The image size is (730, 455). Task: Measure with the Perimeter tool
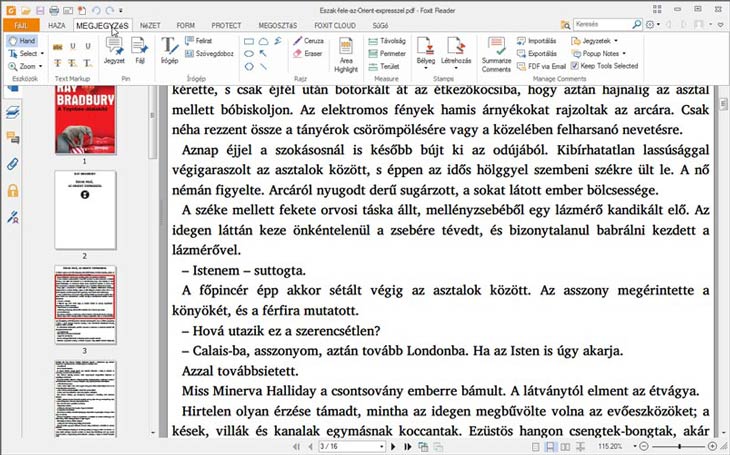tap(387, 54)
